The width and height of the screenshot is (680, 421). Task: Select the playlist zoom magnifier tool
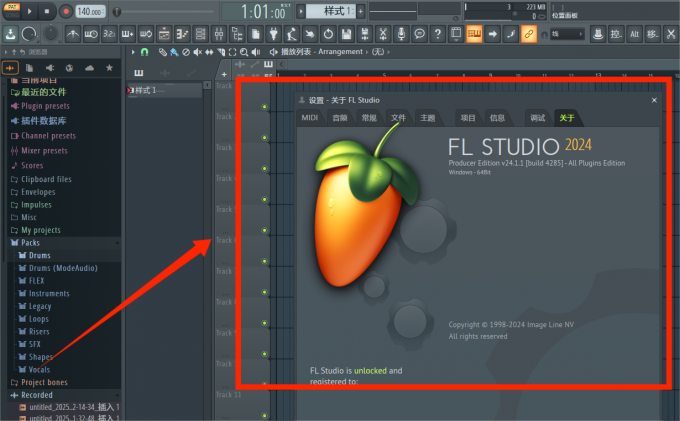[244, 52]
